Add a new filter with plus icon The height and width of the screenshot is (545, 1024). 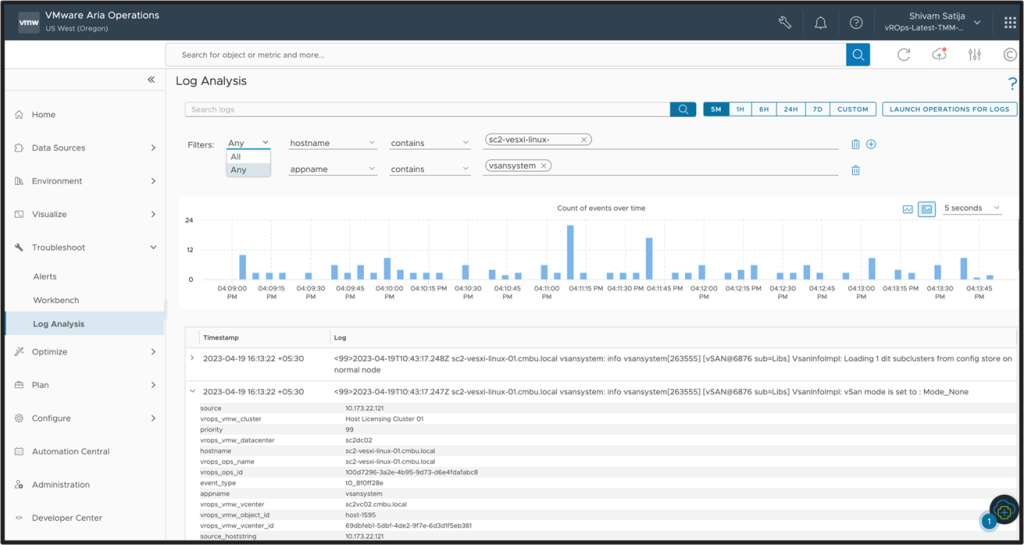point(871,144)
